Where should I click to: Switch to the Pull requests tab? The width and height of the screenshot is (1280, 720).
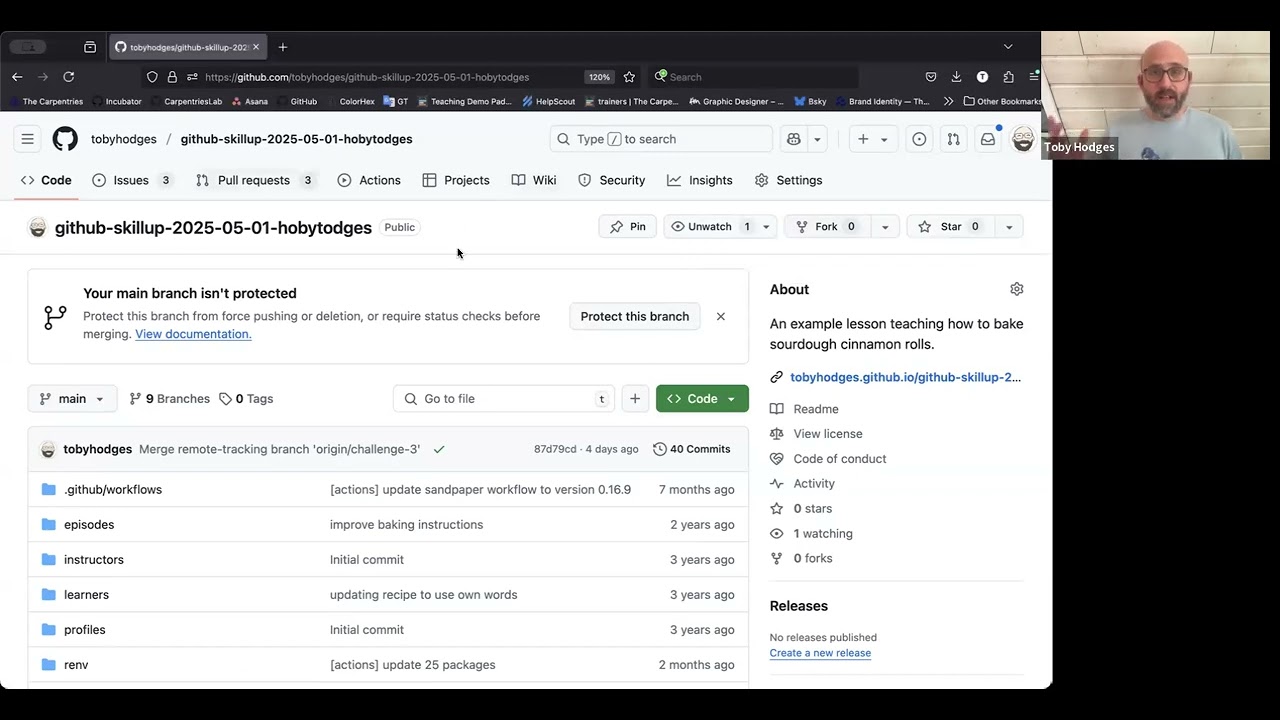pyautogui.click(x=254, y=180)
